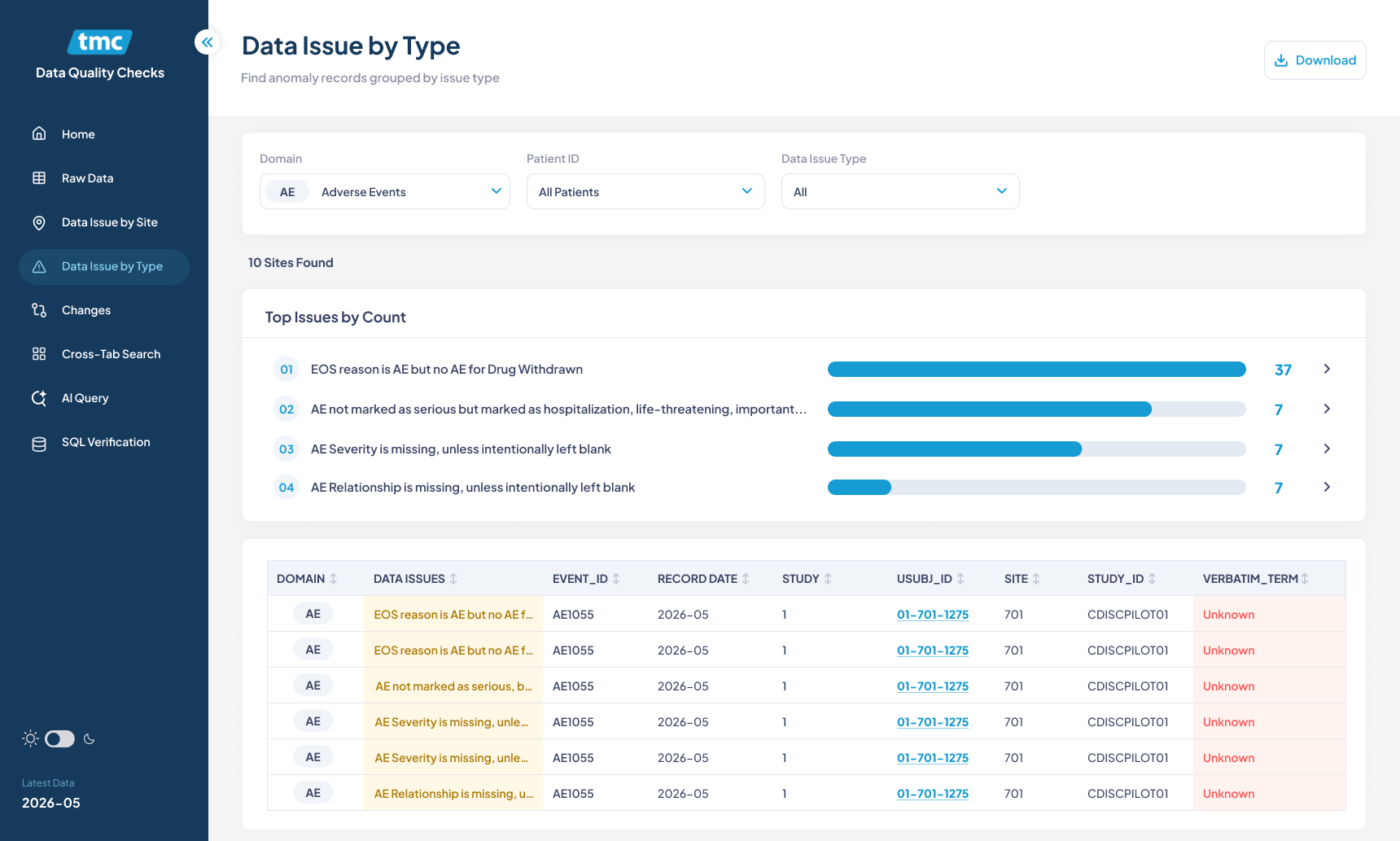This screenshot has width=1400, height=841.
Task: Sort by USUBJ_ID column arrows
Action: point(961,579)
